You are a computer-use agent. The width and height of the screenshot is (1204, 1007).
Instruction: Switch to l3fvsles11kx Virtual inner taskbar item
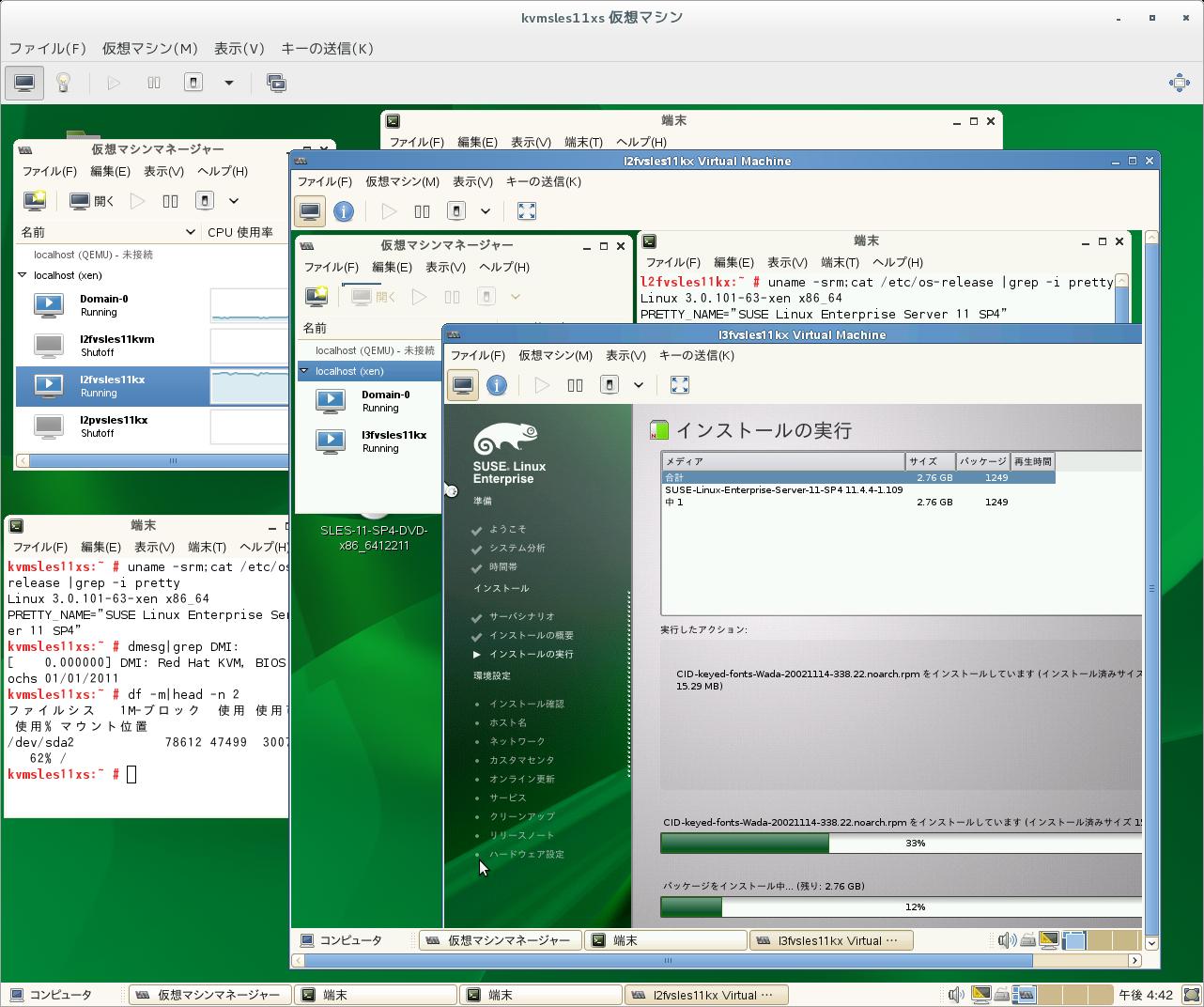click(x=831, y=940)
